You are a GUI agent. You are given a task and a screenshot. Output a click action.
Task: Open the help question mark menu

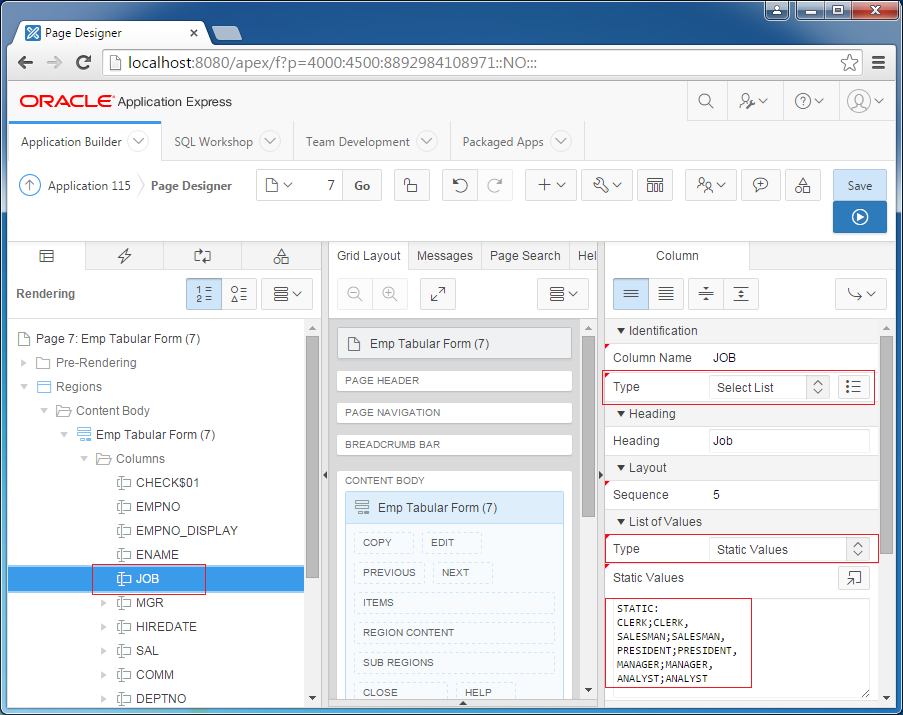point(809,101)
